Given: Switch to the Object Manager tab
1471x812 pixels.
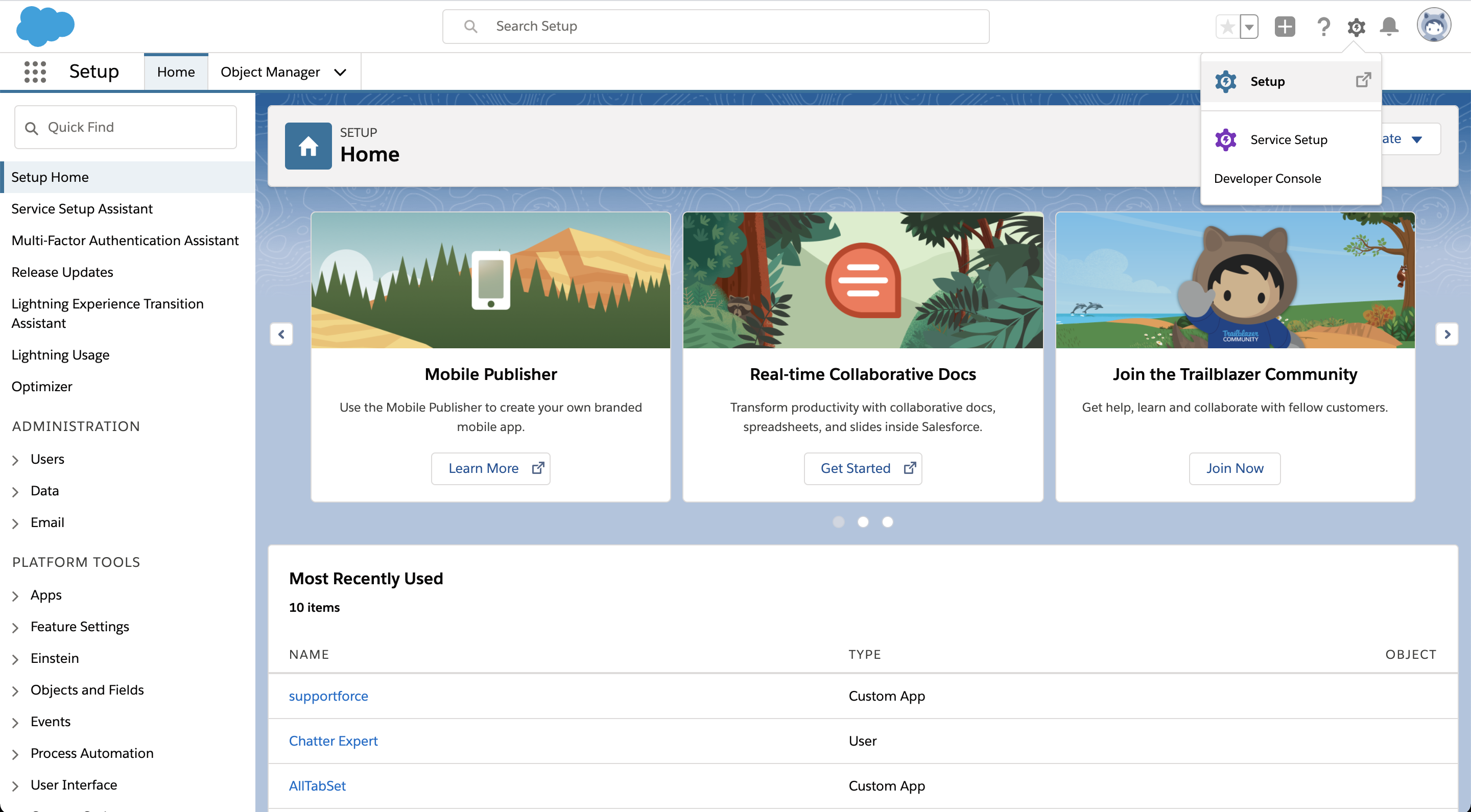Looking at the screenshot, I should click(x=270, y=72).
